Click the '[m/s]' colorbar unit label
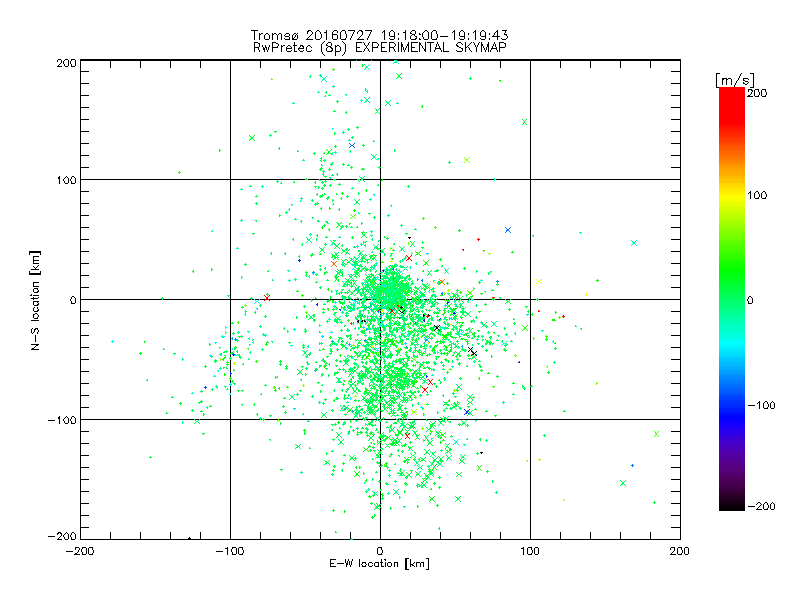This screenshot has width=800, height=600. point(735,80)
